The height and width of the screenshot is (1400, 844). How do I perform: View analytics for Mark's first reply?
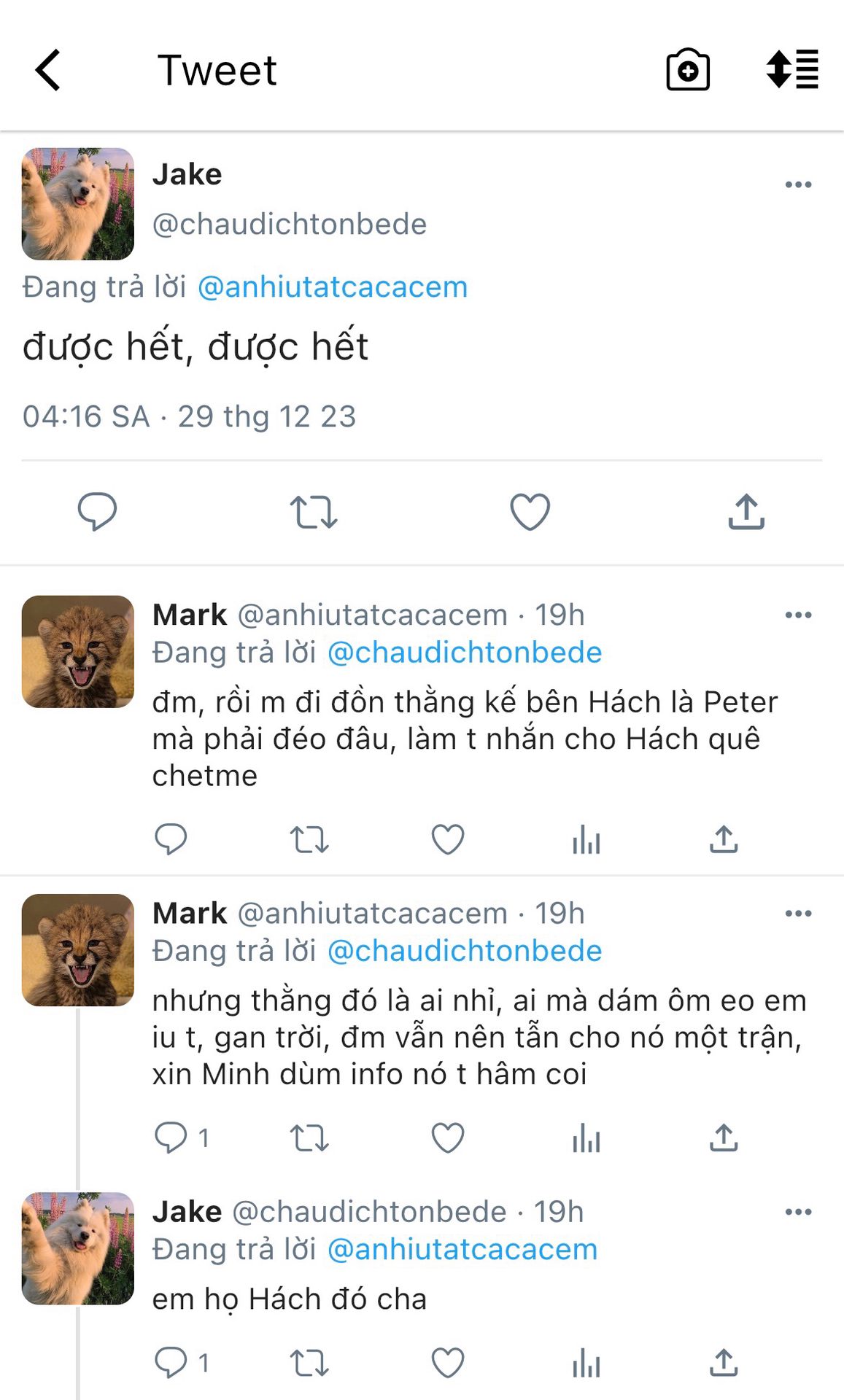586,839
